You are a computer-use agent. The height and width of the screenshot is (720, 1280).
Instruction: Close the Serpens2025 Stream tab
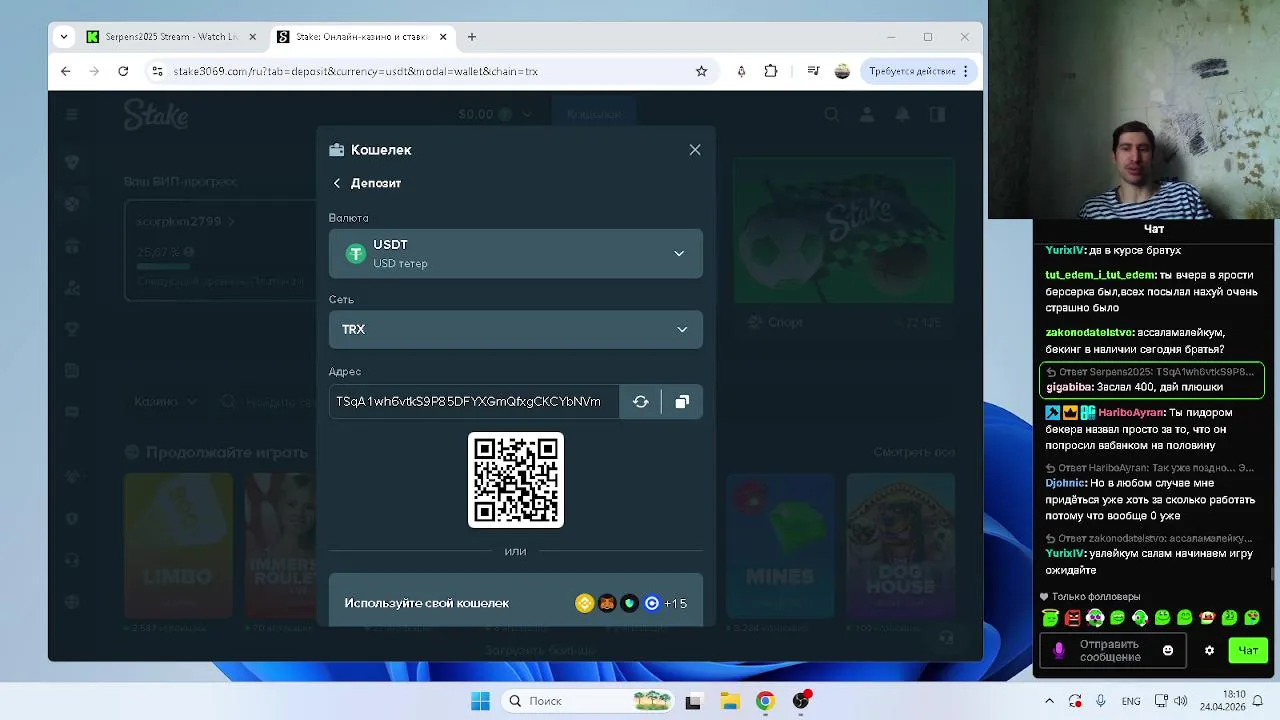coord(253,37)
